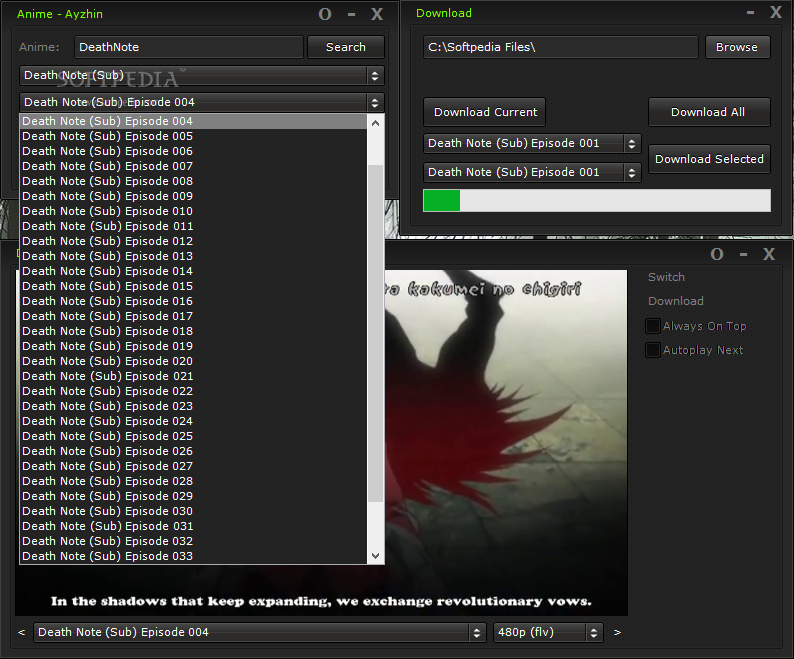
Task: Choose Death Note (Sub) Episode 014
Action: pos(193,271)
